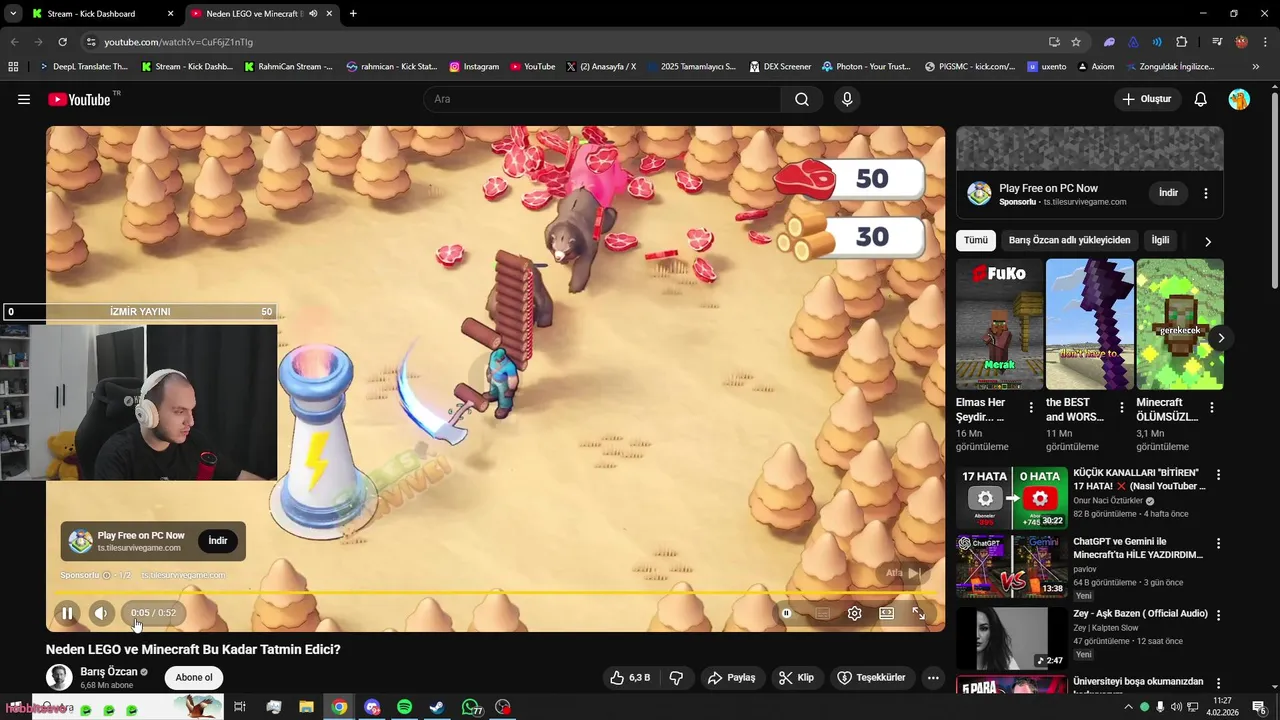Click sidebar ad İndir button
Screen dimensions: 1280x720
point(1168,192)
